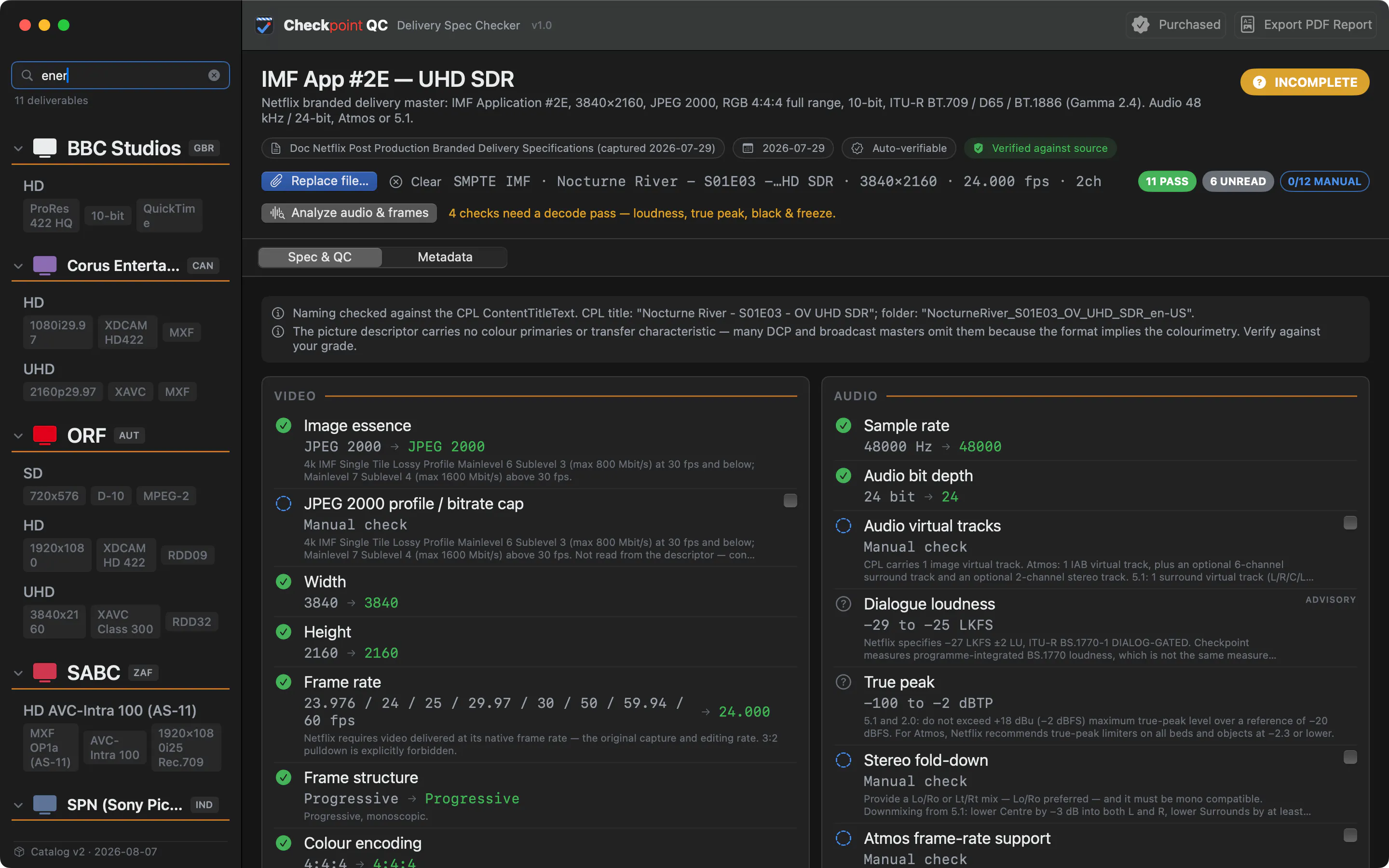Click the Checkpoint QC app logo icon
Image resolution: width=1389 pixels, height=868 pixels.
265,25
